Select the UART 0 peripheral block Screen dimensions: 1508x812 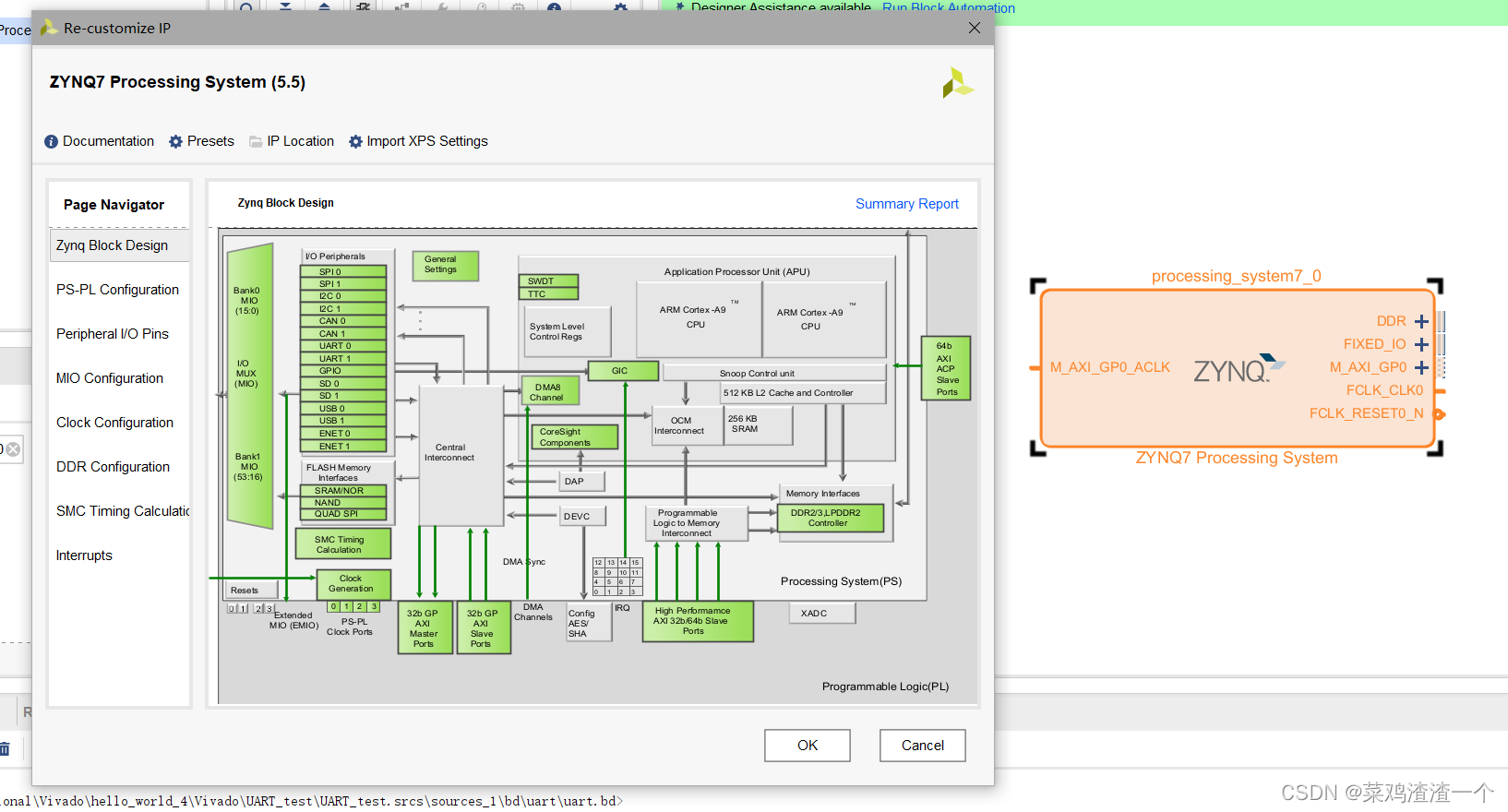[x=343, y=346]
